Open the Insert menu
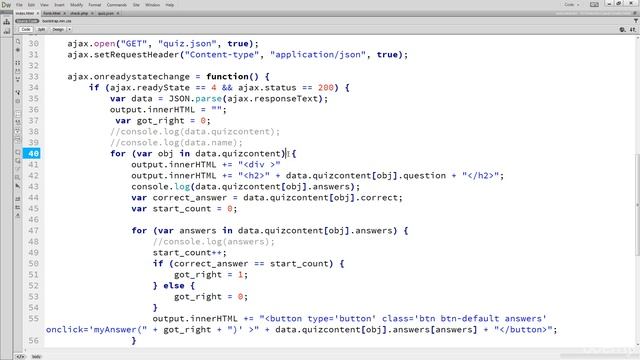 pos(59,5)
